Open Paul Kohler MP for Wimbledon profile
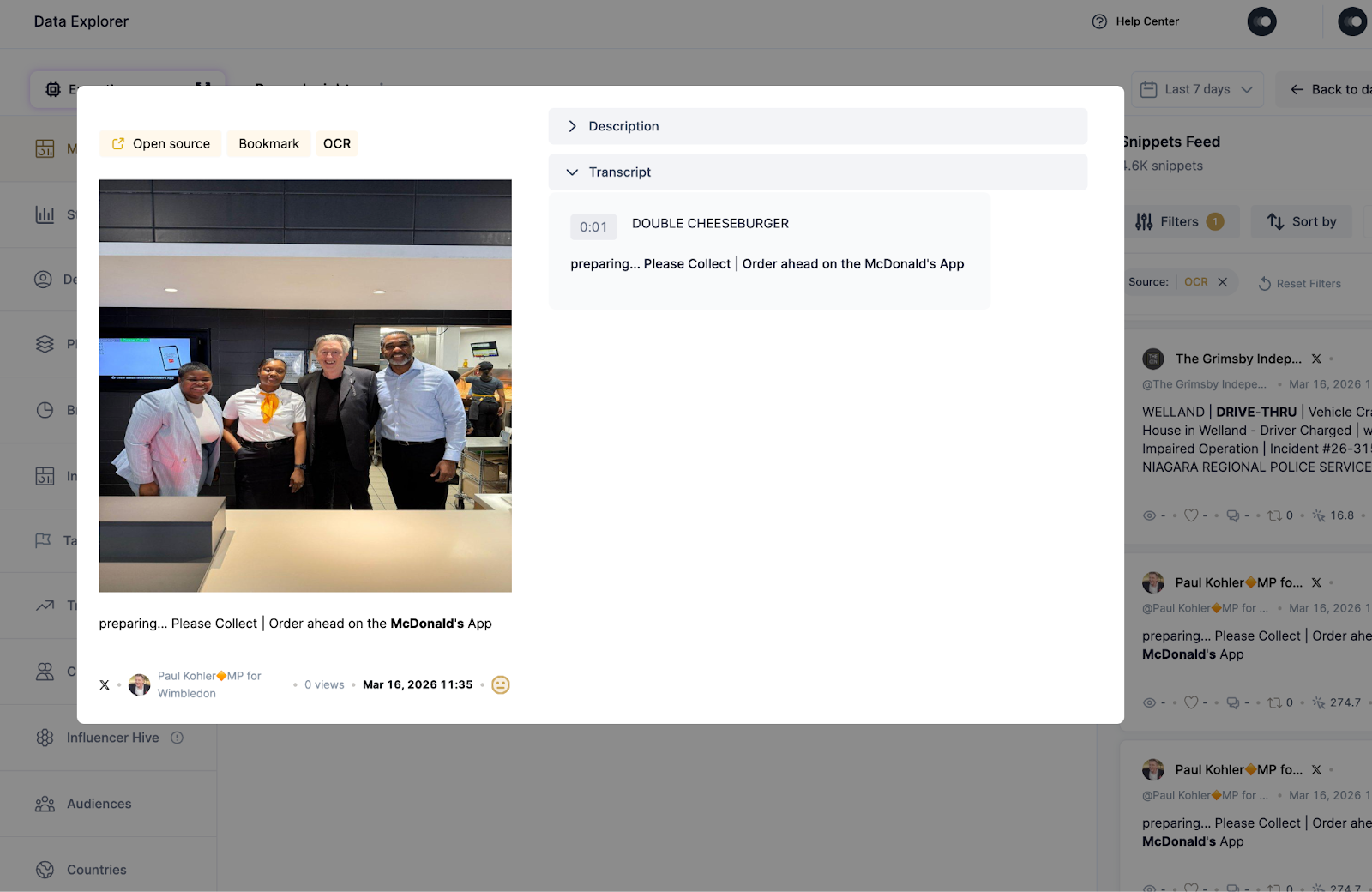 [x=209, y=684]
